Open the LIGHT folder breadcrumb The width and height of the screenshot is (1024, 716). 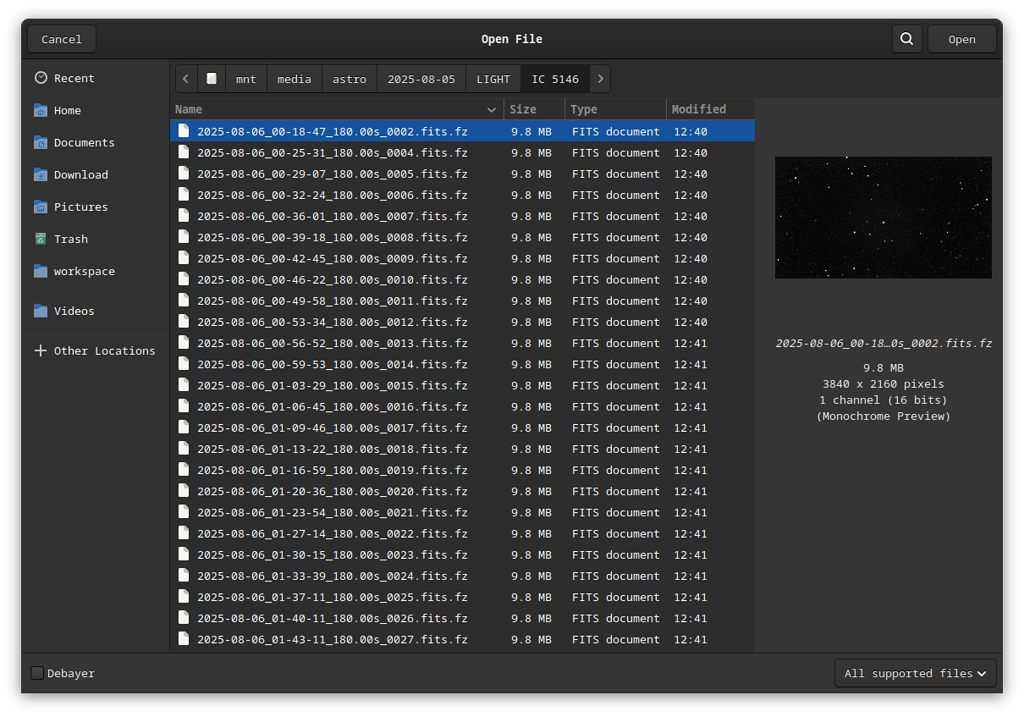pos(493,78)
